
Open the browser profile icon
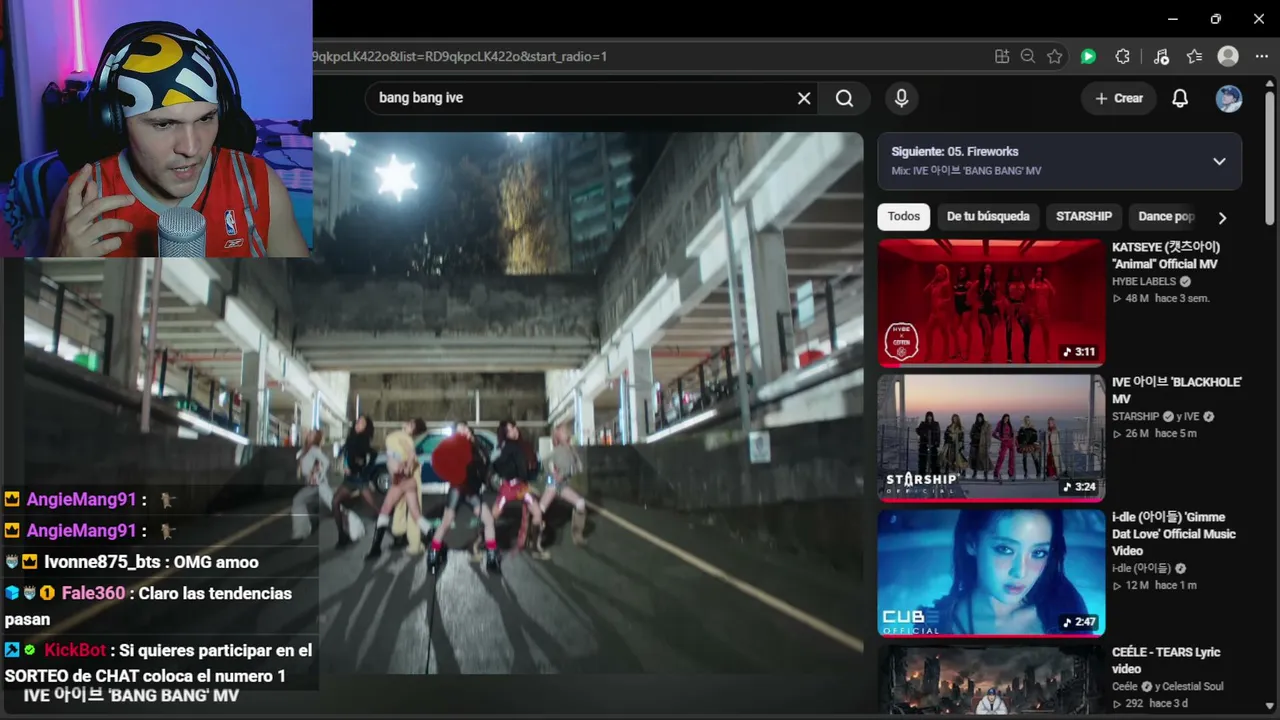pyautogui.click(x=1228, y=57)
